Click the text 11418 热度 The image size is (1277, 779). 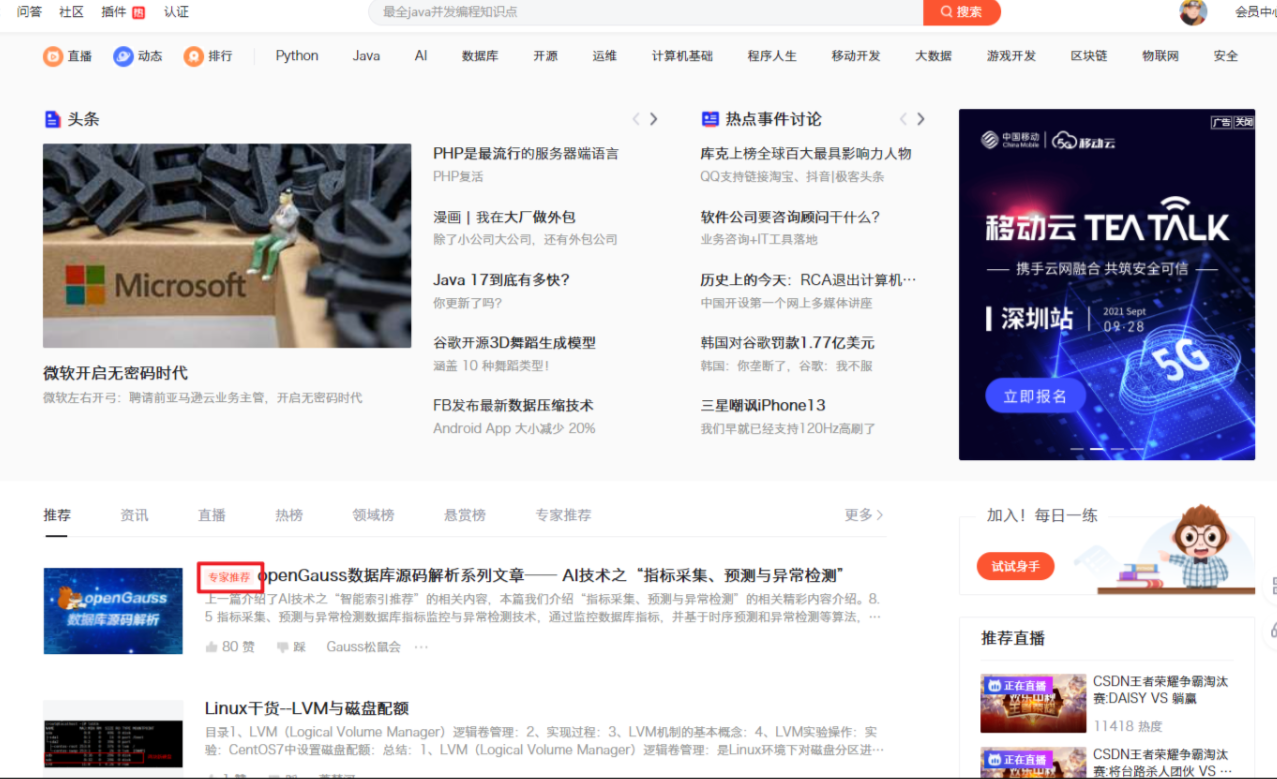point(1128,726)
